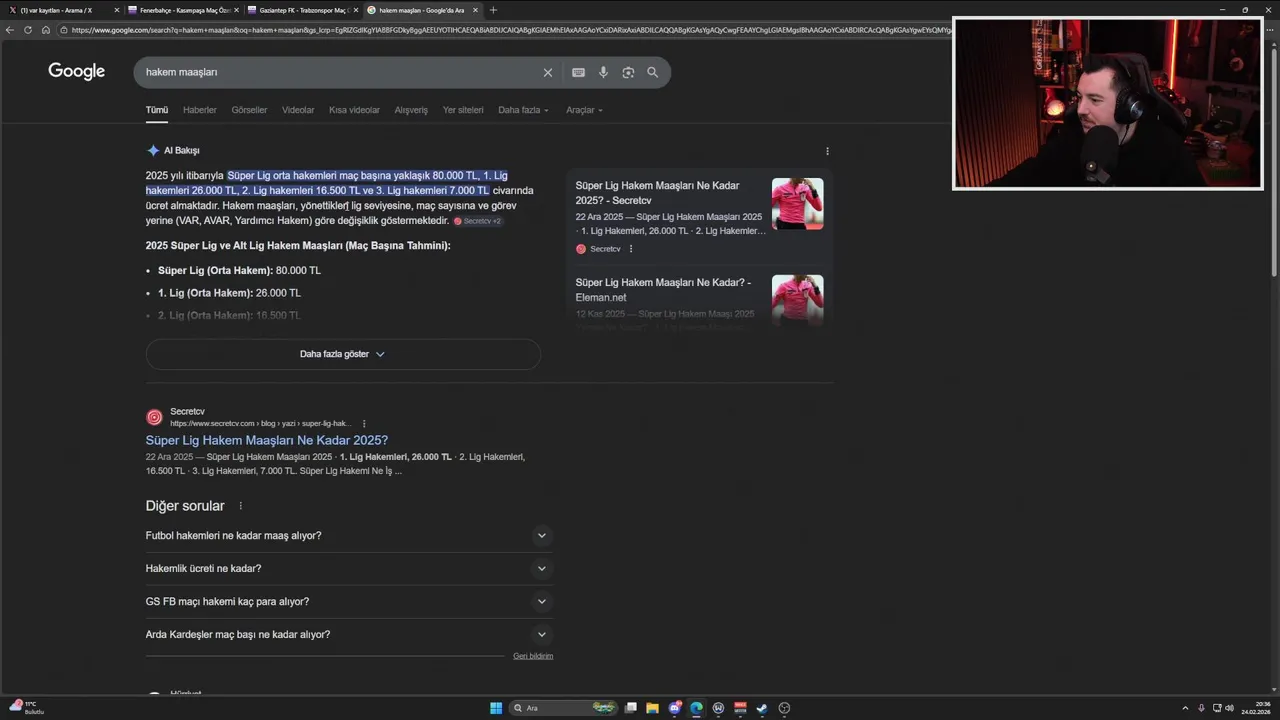
Task: Open three-dot menu beside Diğer sorular
Action: [x=240, y=506]
